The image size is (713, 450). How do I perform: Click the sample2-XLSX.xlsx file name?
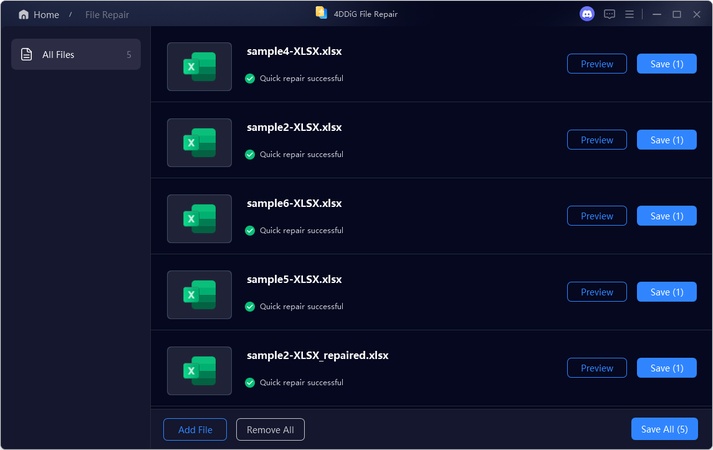(x=294, y=127)
